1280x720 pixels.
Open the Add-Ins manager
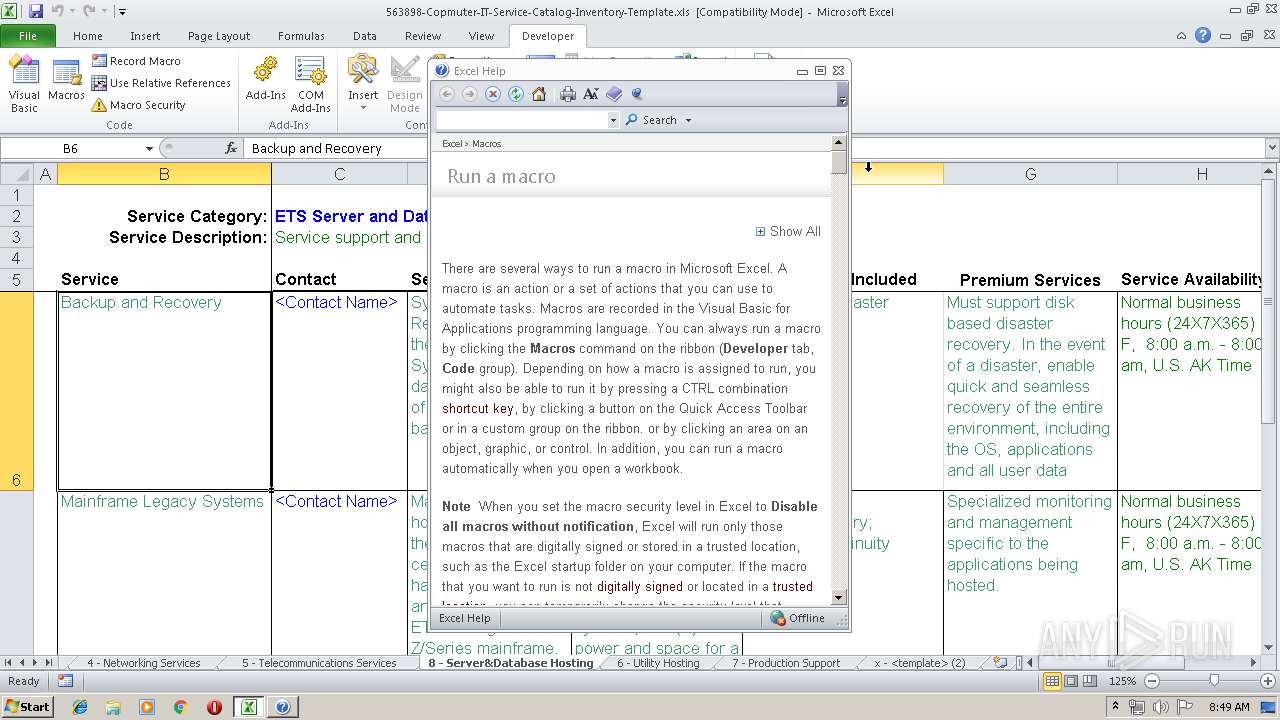coord(265,80)
